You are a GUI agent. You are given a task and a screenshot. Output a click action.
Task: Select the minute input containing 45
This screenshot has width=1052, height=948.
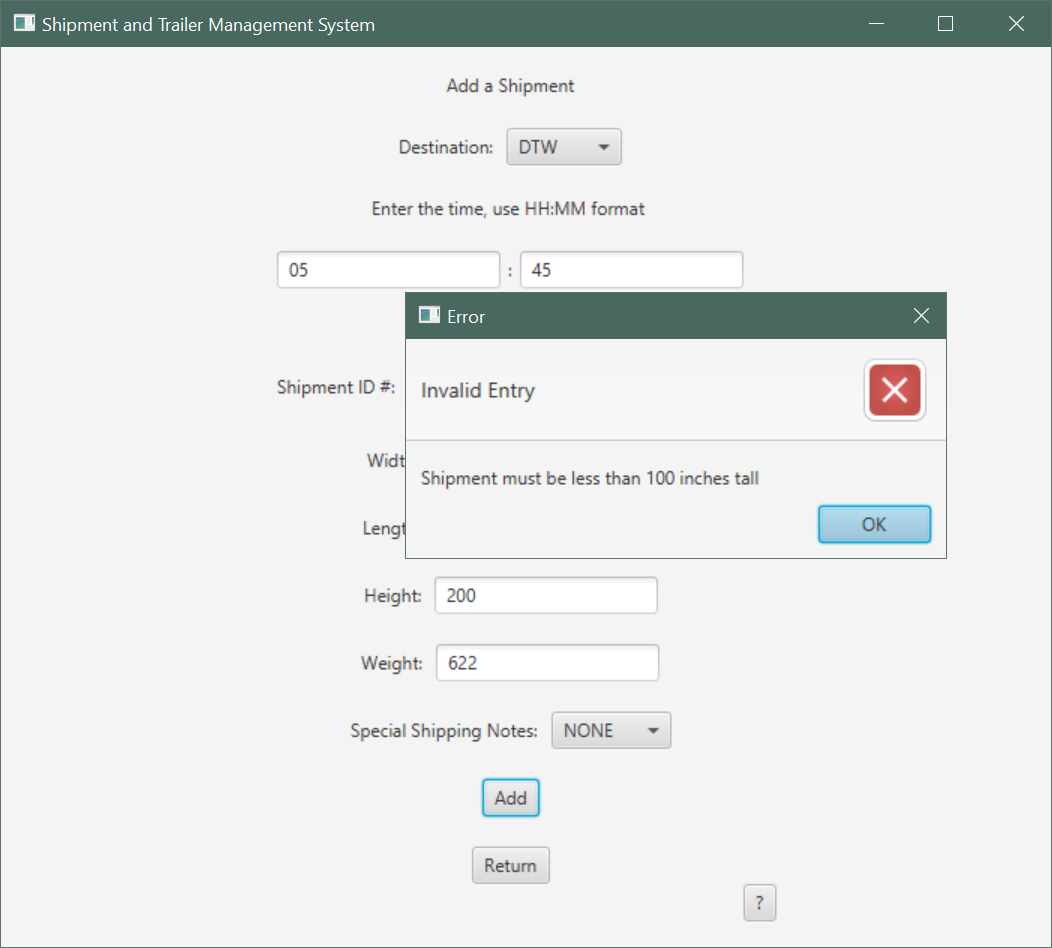tap(631, 269)
